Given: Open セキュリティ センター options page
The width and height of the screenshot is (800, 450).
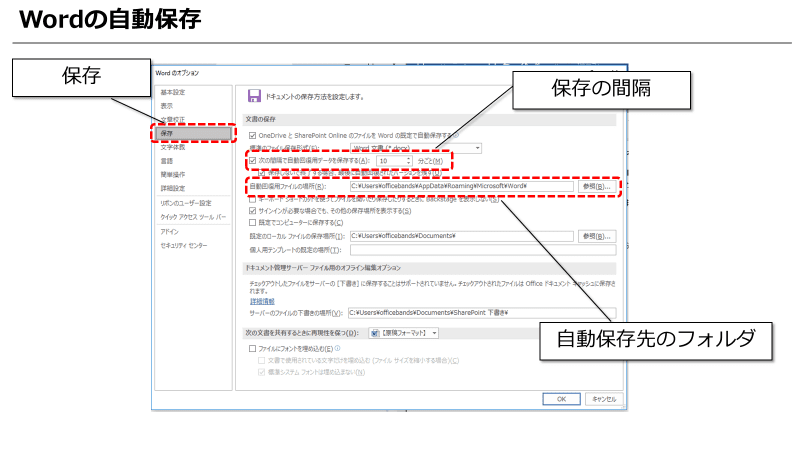Looking at the screenshot, I should (184, 245).
